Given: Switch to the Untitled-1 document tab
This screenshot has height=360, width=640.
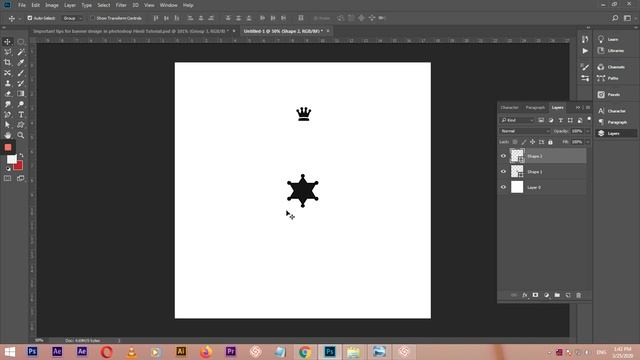Looking at the screenshot, I should click(x=283, y=31).
